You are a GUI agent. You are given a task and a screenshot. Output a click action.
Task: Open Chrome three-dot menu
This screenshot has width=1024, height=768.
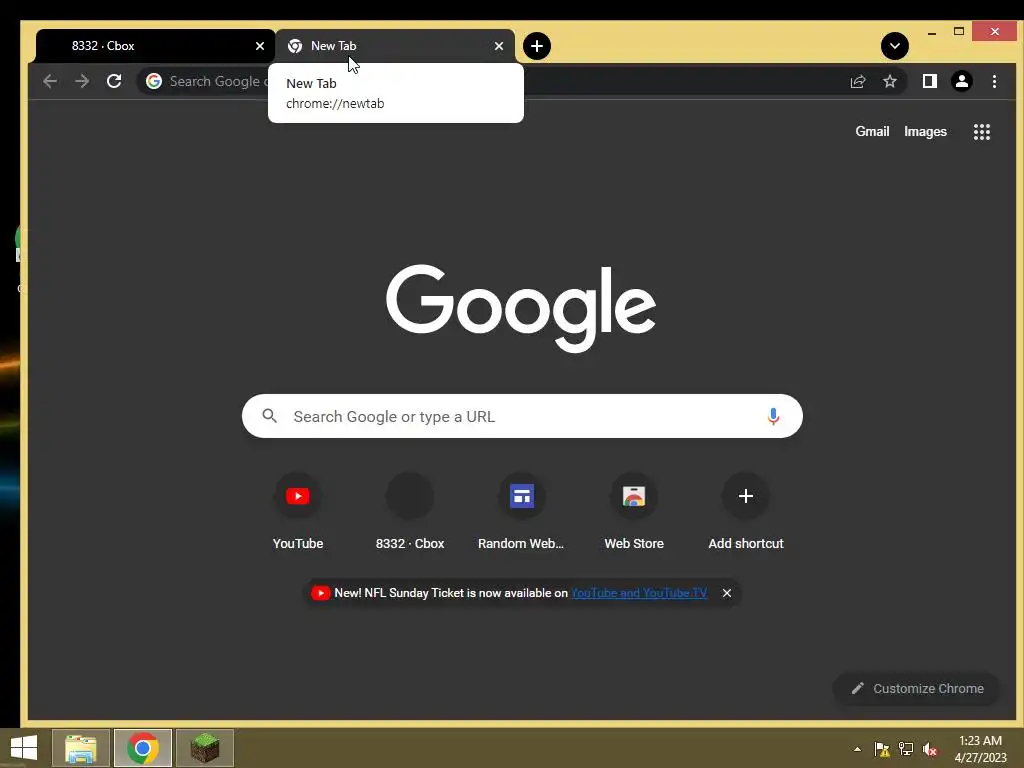point(994,81)
